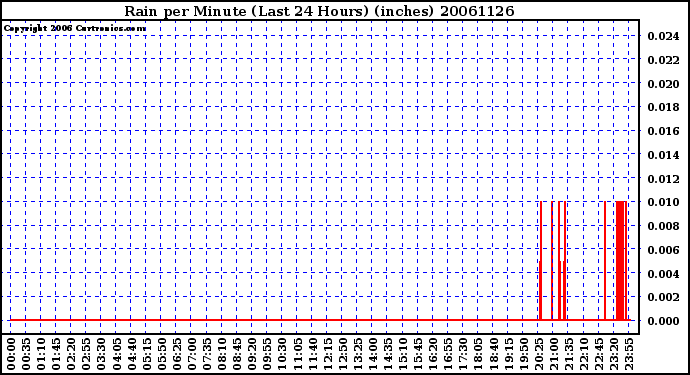
Task: Click the chart title "Rain per Minute (Last 24 Hours)"
Action: [246, 11]
